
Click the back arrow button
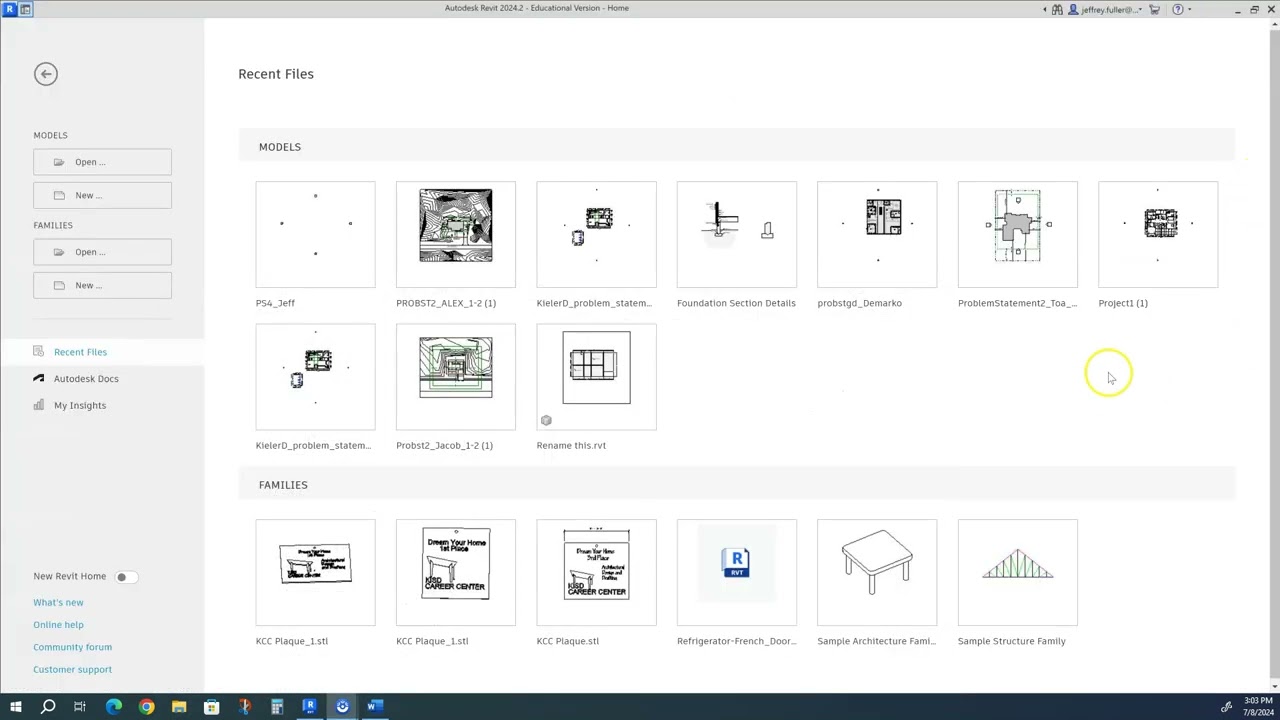[x=45, y=74]
